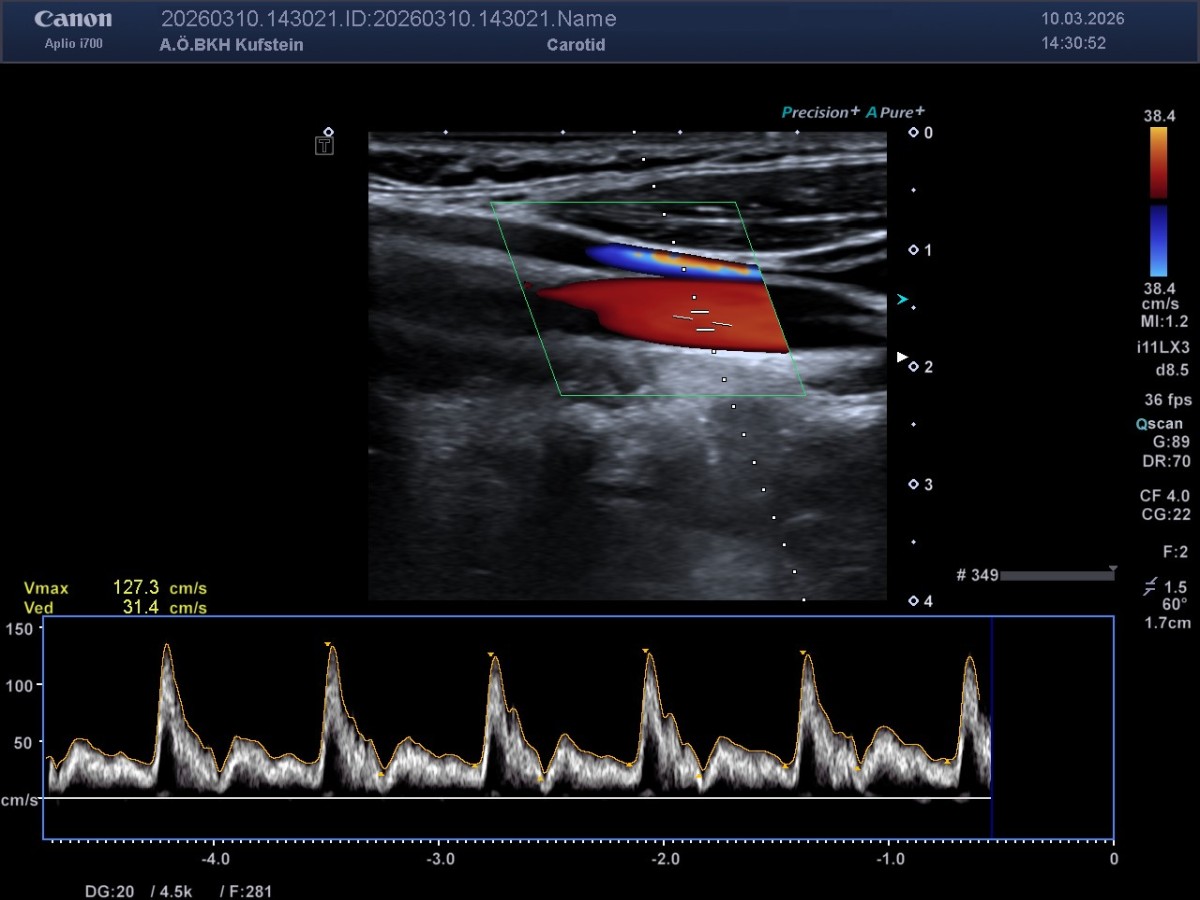The width and height of the screenshot is (1200, 900).
Task: Toggle the APure+ imaging label
Action: [895, 112]
